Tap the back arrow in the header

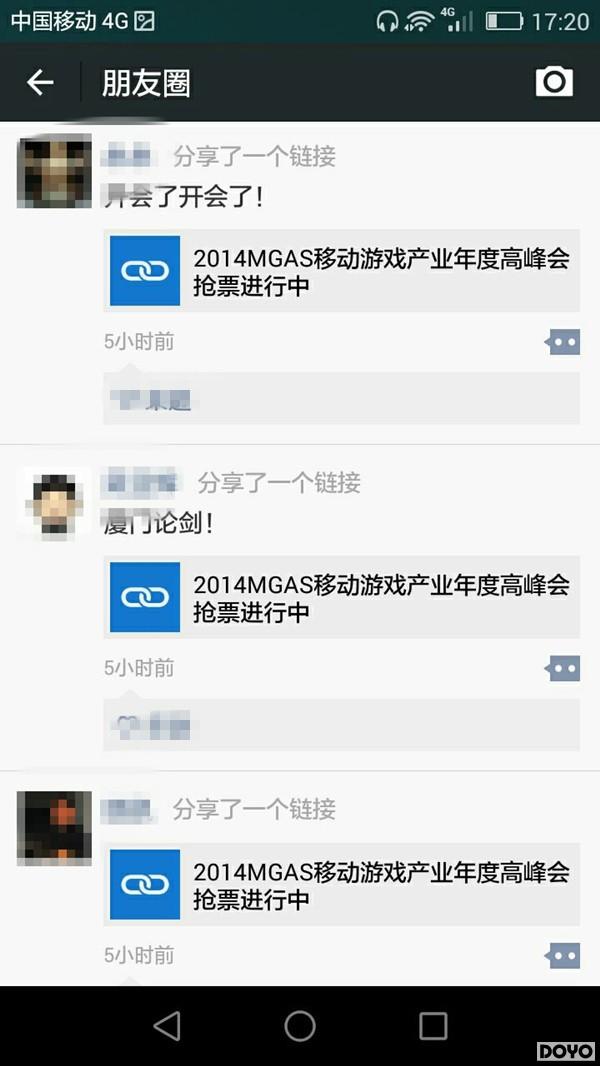(40, 83)
